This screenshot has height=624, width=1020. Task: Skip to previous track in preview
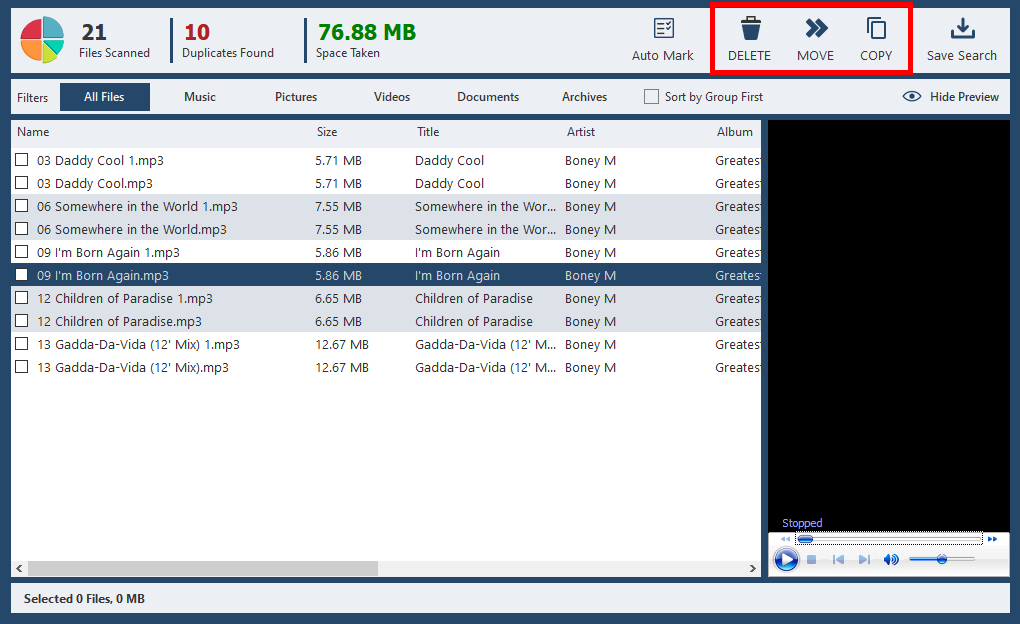tap(838, 560)
